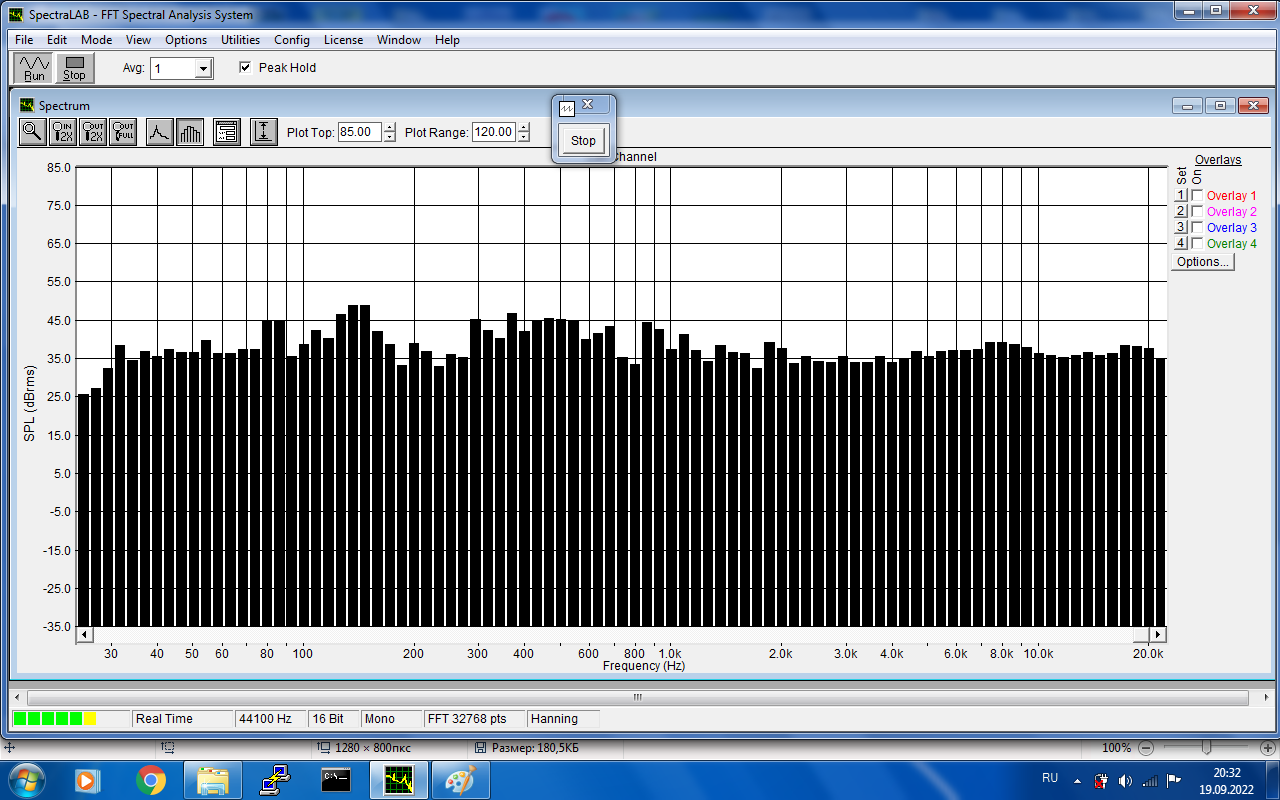
Task: Open the View menu
Action: [x=139, y=40]
